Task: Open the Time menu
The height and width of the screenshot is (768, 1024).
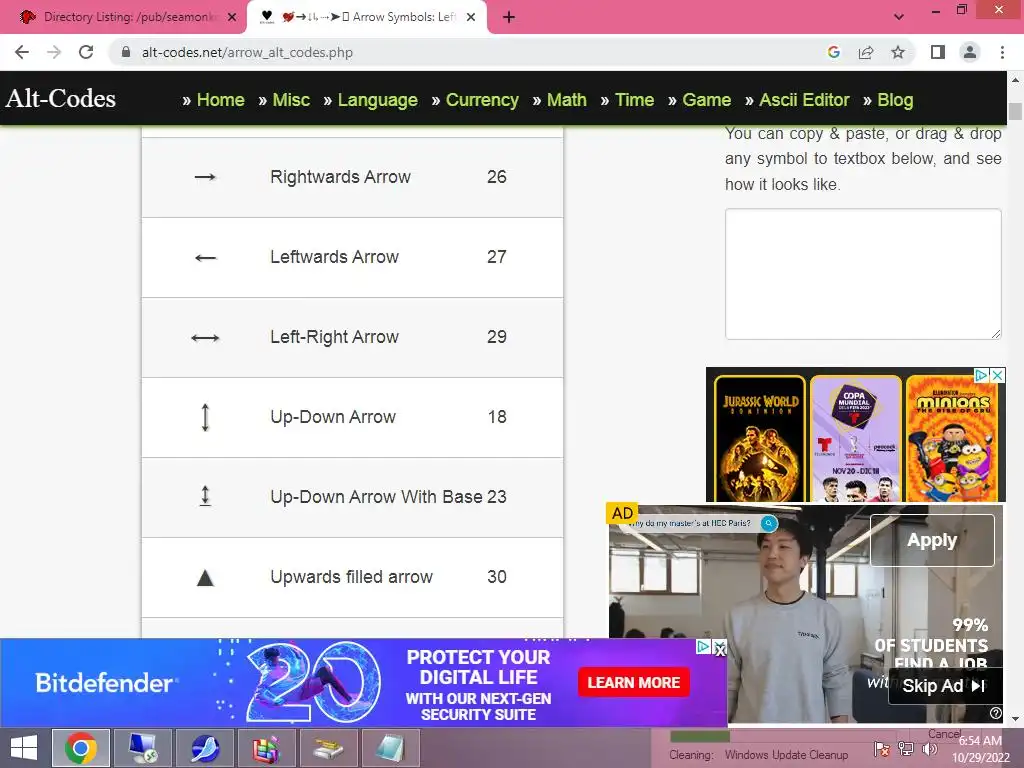Action: pyautogui.click(x=634, y=100)
